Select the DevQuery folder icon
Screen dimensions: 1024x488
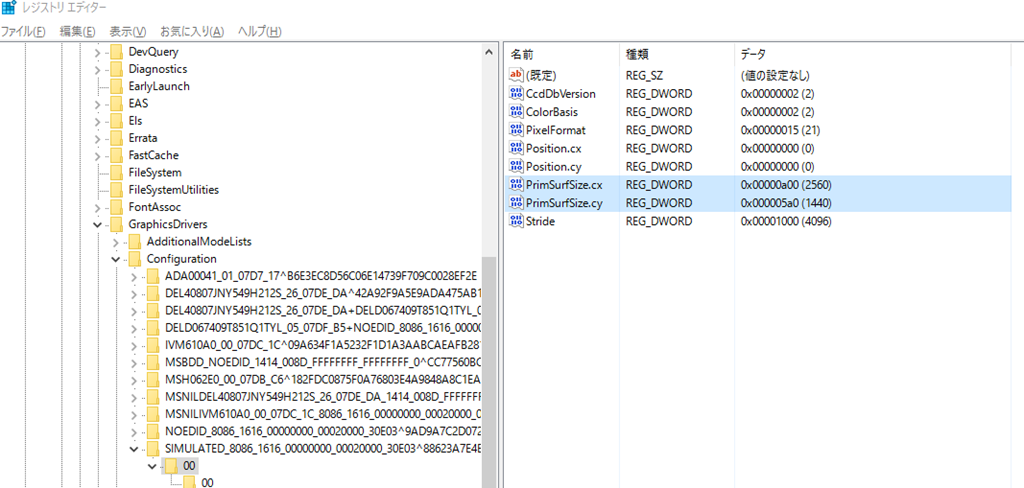click(x=117, y=52)
